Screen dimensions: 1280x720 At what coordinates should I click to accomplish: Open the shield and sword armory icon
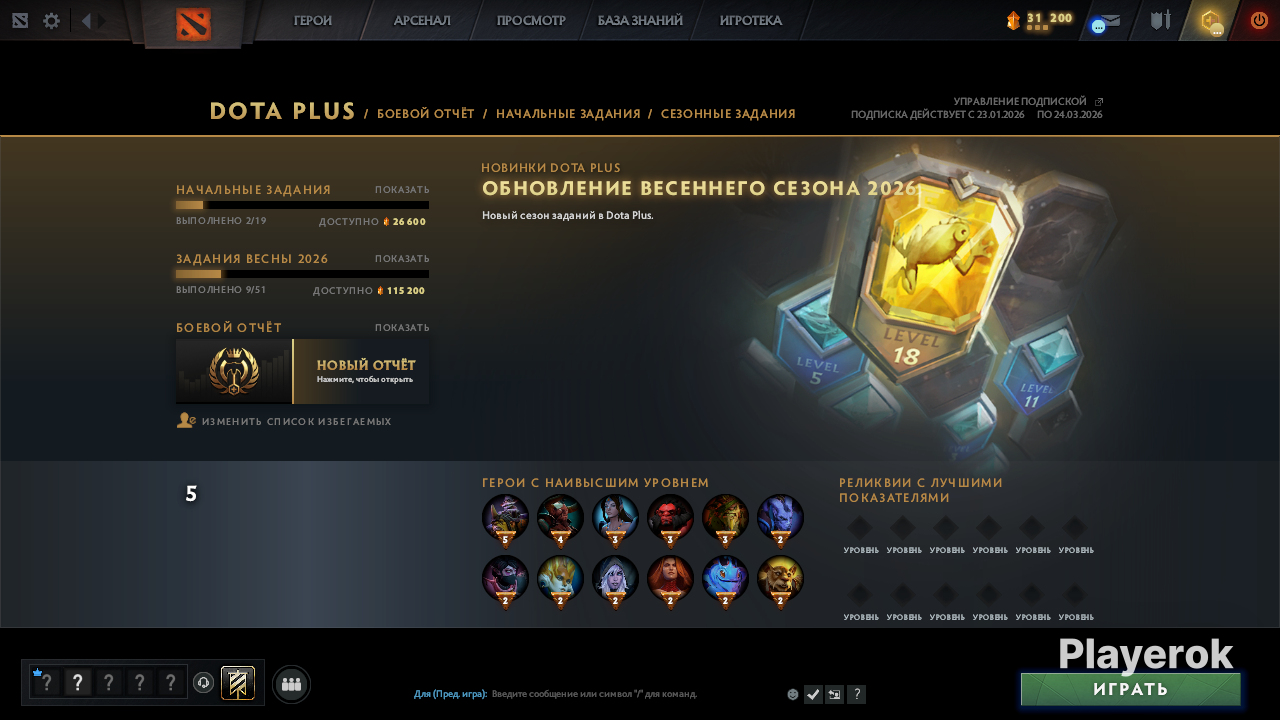tap(1160, 20)
